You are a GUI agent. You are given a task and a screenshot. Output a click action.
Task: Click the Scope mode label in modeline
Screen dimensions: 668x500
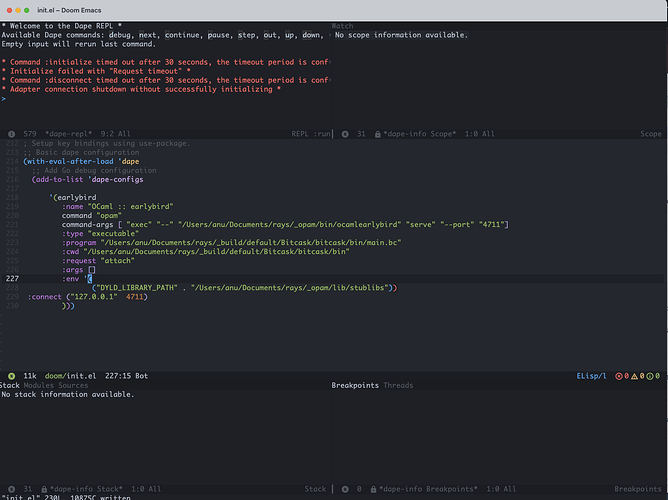click(x=651, y=134)
